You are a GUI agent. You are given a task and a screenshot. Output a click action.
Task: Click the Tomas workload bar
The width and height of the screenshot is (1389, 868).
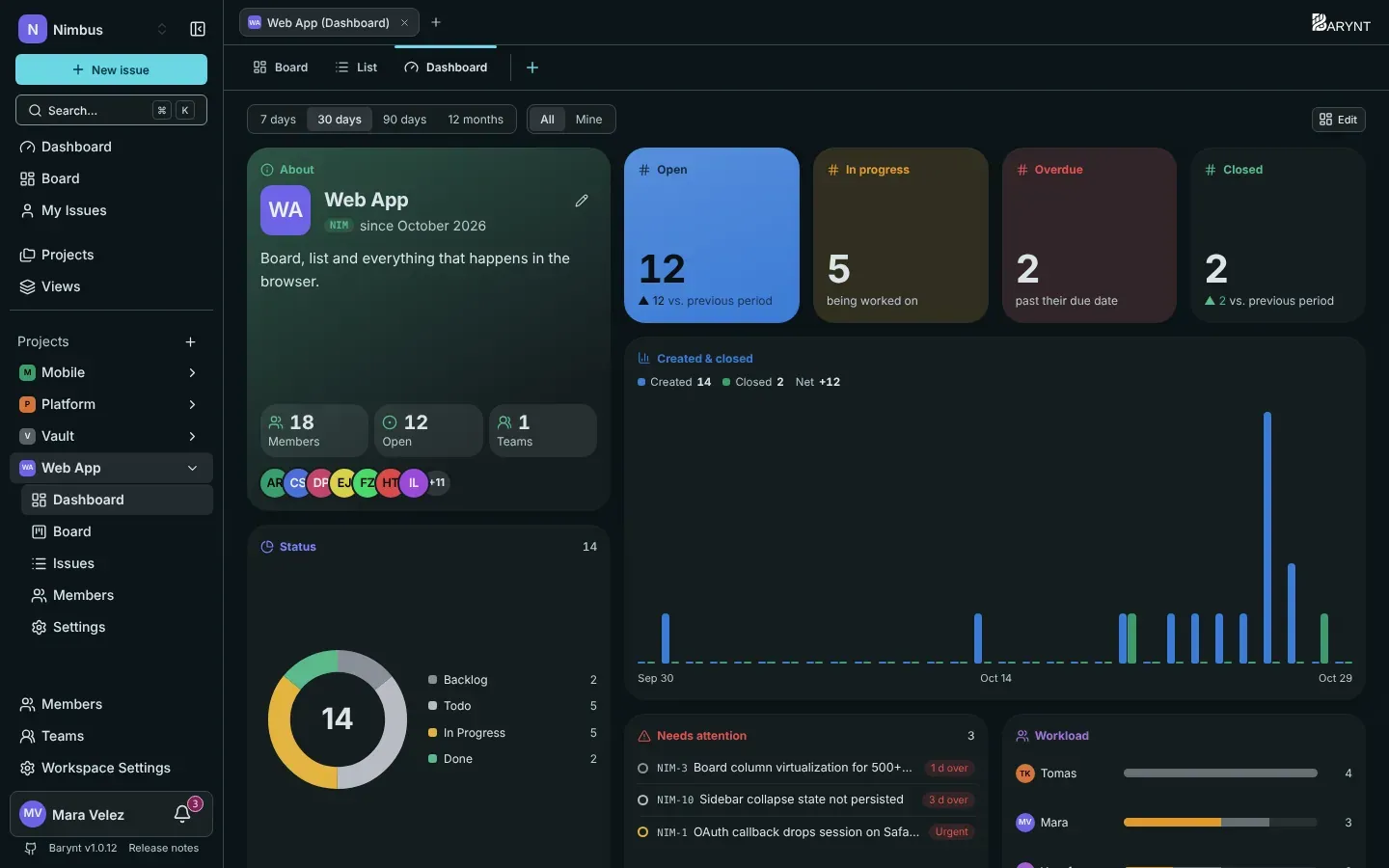click(x=1220, y=773)
